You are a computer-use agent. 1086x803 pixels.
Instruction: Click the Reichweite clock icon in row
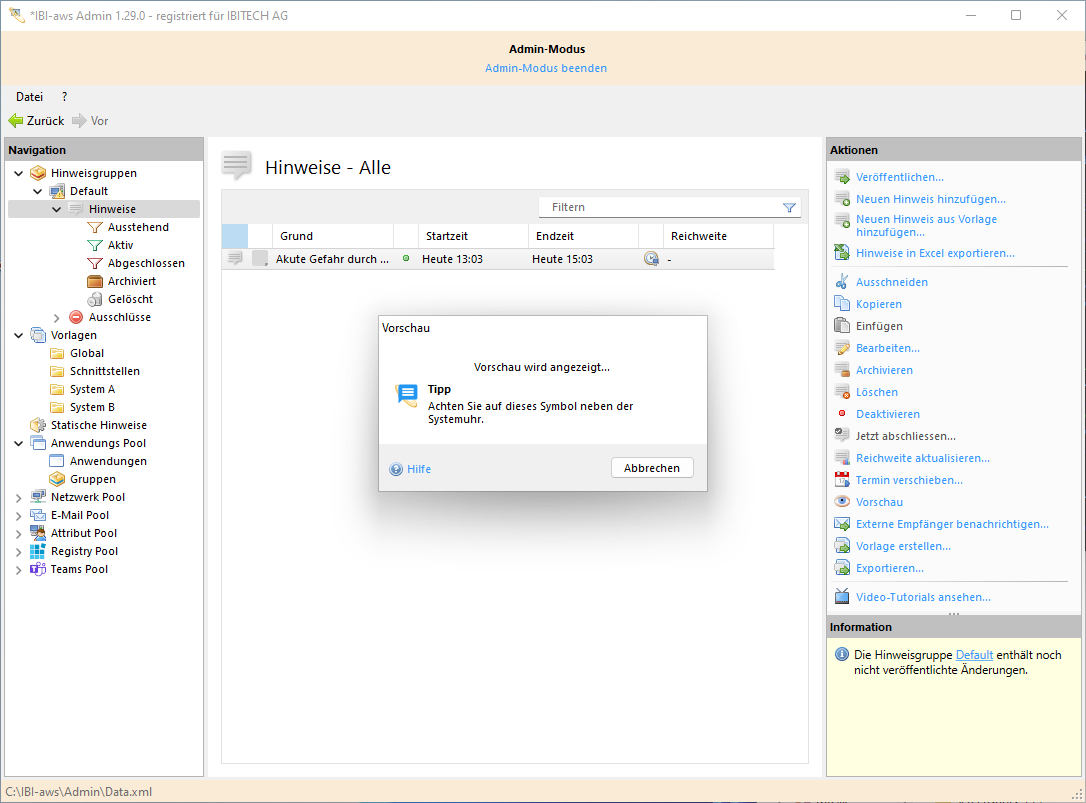coord(651,259)
